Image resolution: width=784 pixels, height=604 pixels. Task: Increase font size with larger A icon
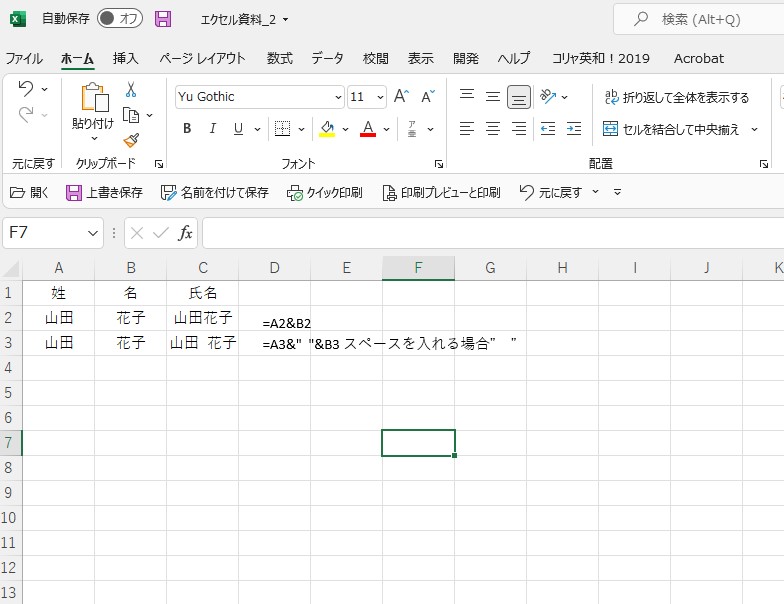click(402, 96)
